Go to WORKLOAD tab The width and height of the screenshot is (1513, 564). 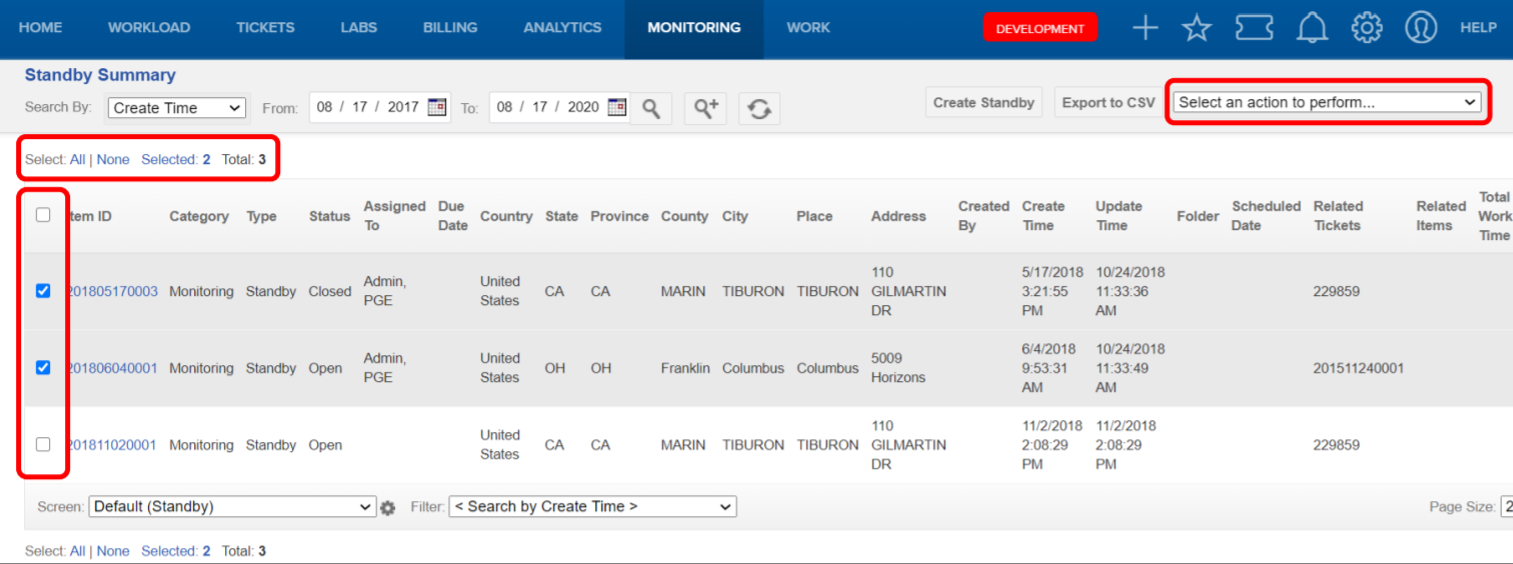click(x=149, y=28)
